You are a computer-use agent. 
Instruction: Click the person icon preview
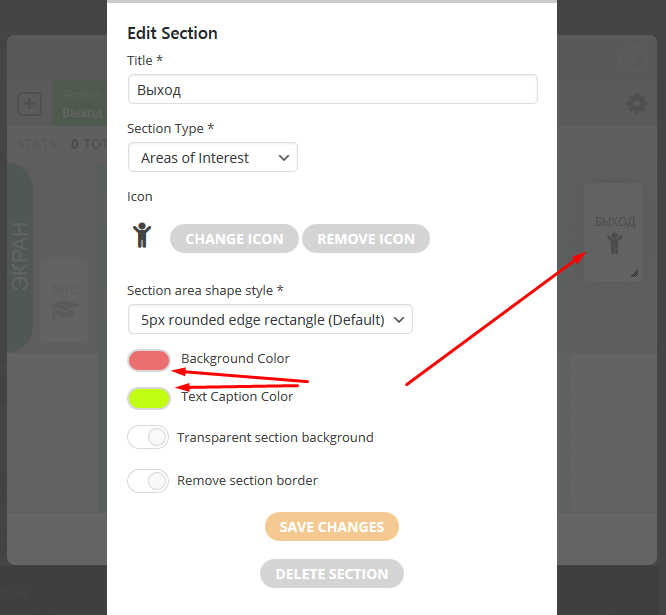(x=142, y=236)
